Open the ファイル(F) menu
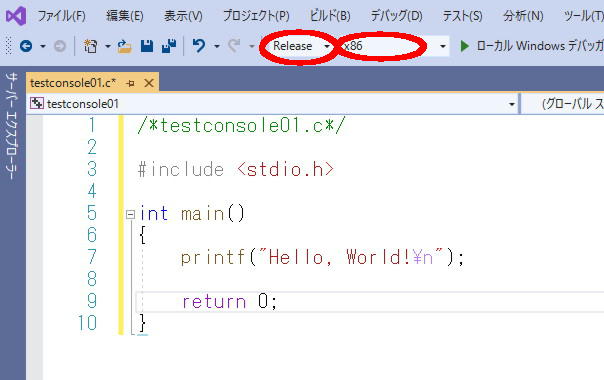Image resolution: width=604 pixels, height=380 pixels. pos(61,16)
